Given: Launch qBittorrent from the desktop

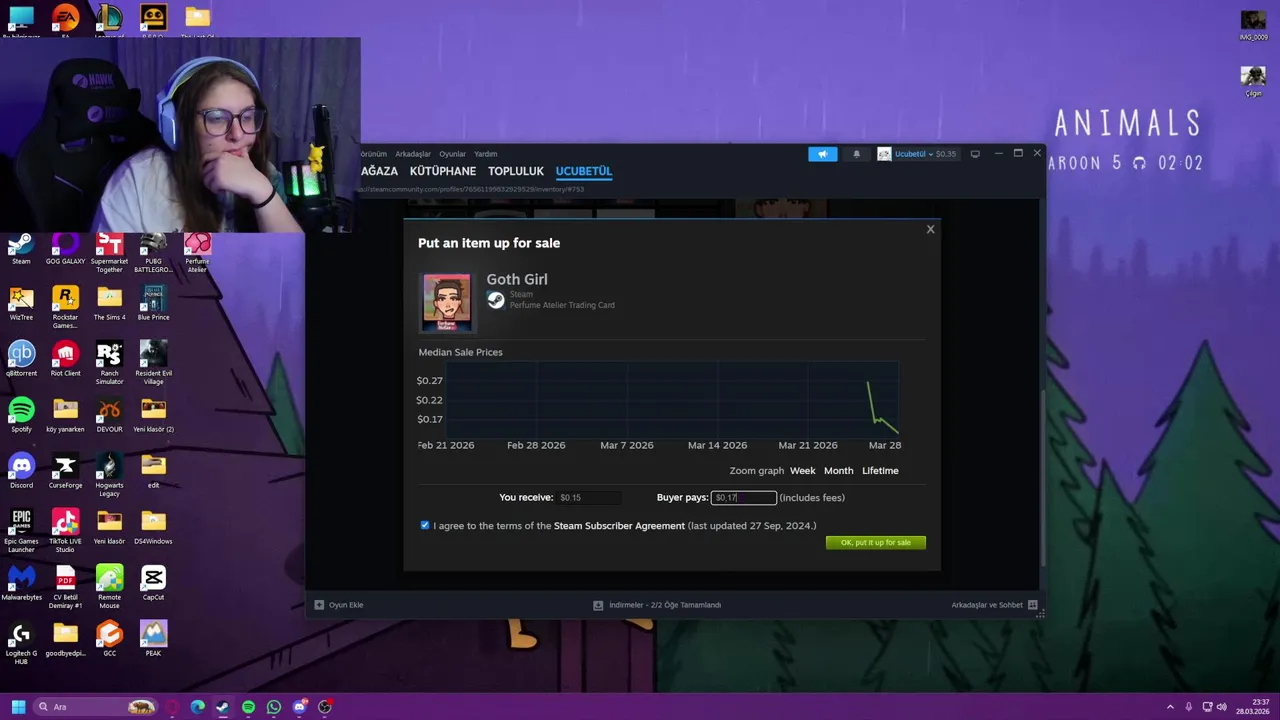Looking at the screenshot, I should 21,360.
